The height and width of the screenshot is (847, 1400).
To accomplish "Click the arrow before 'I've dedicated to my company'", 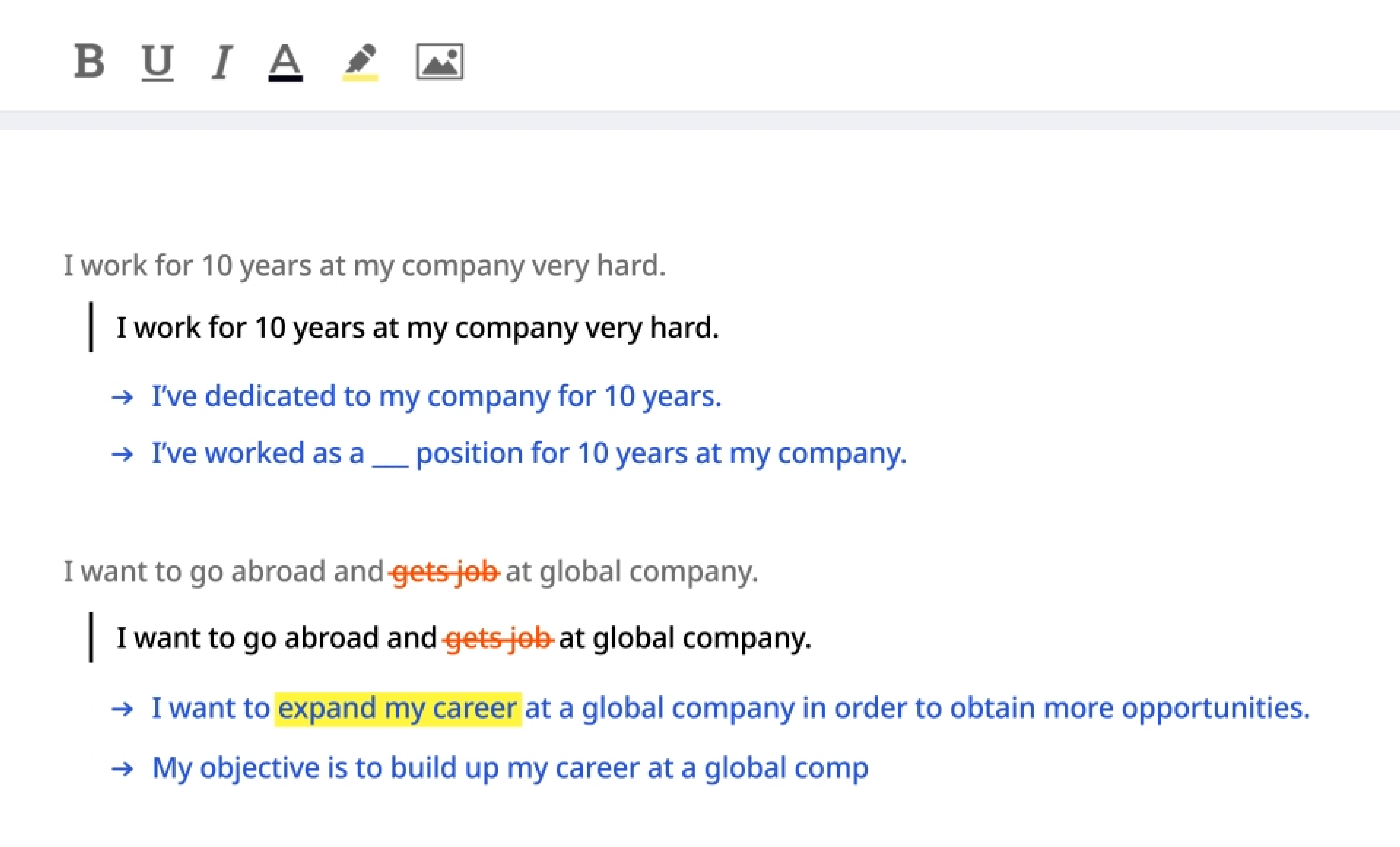I will [x=122, y=397].
